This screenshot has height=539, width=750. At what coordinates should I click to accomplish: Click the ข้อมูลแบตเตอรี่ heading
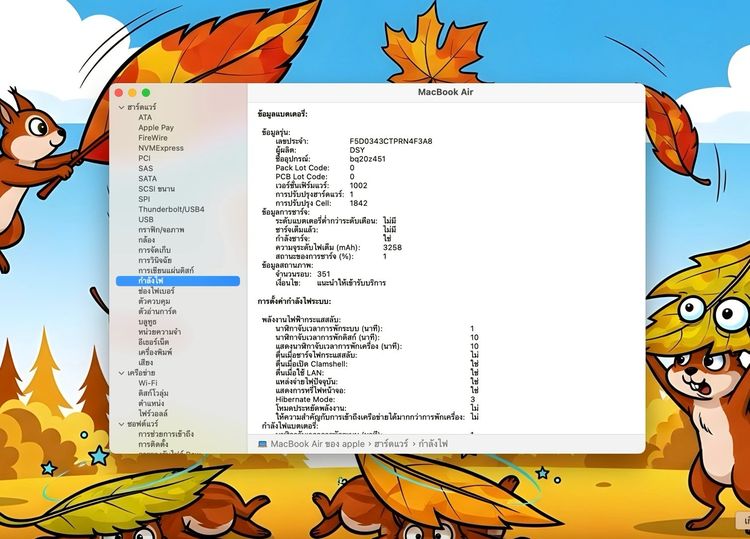(x=282, y=114)
